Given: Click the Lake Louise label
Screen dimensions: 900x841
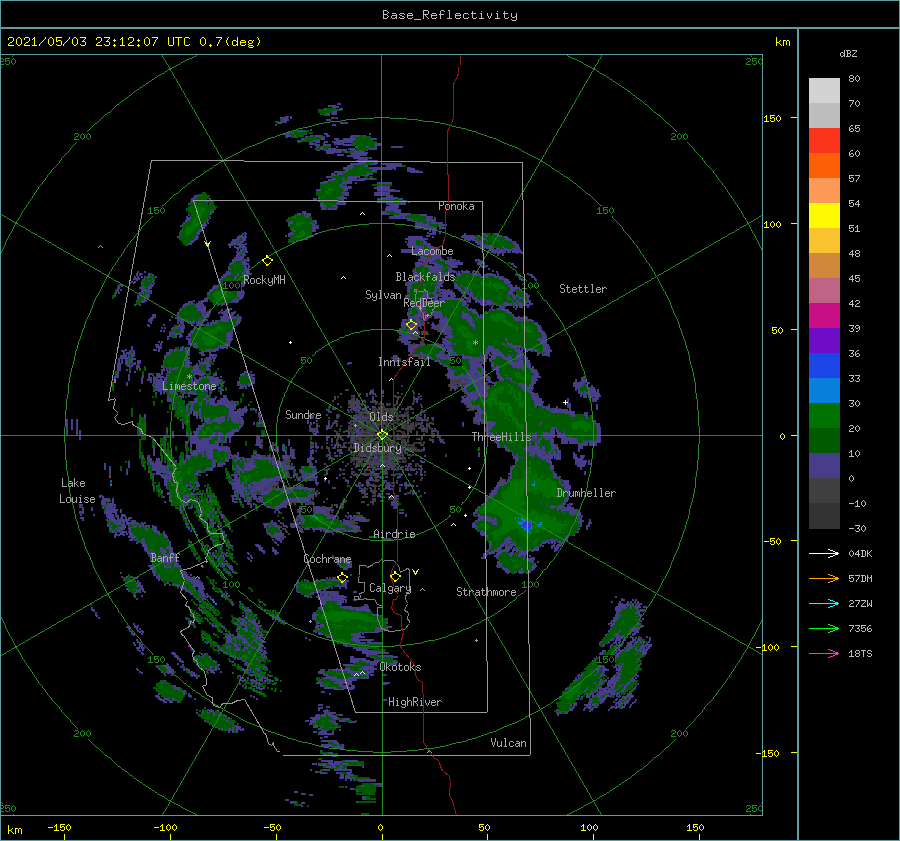Looking at the screenshot, I should (x=77, y=491).
